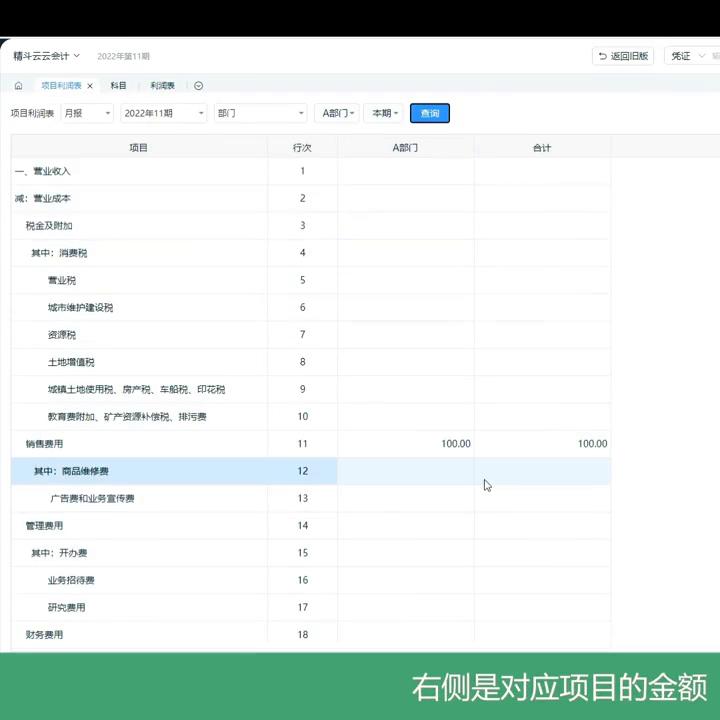Select the 教育费附加、矿产资源补偿税 row
Screen dimensions: 720x720
311,416
